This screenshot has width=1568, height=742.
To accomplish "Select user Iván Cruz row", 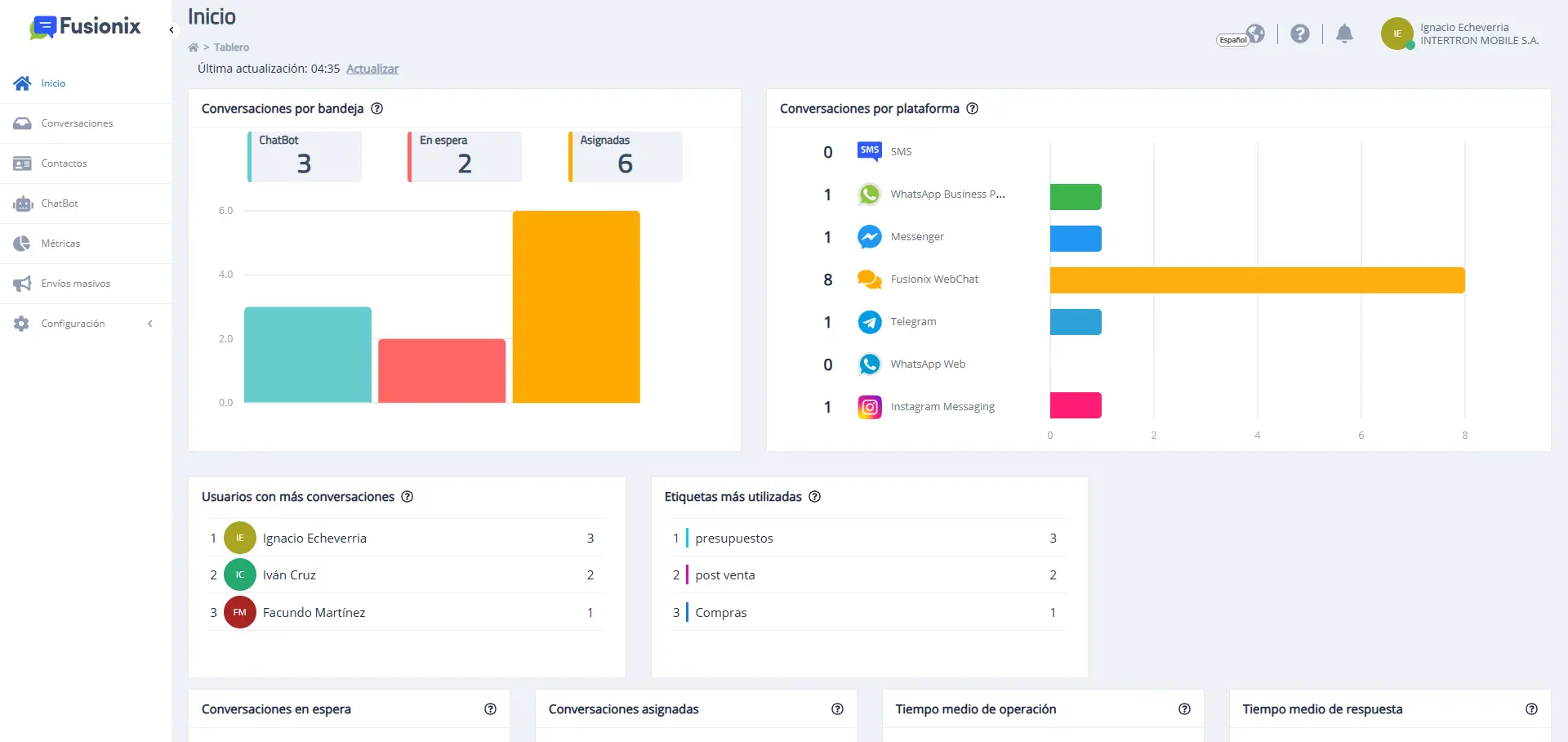I will (407, 575).
